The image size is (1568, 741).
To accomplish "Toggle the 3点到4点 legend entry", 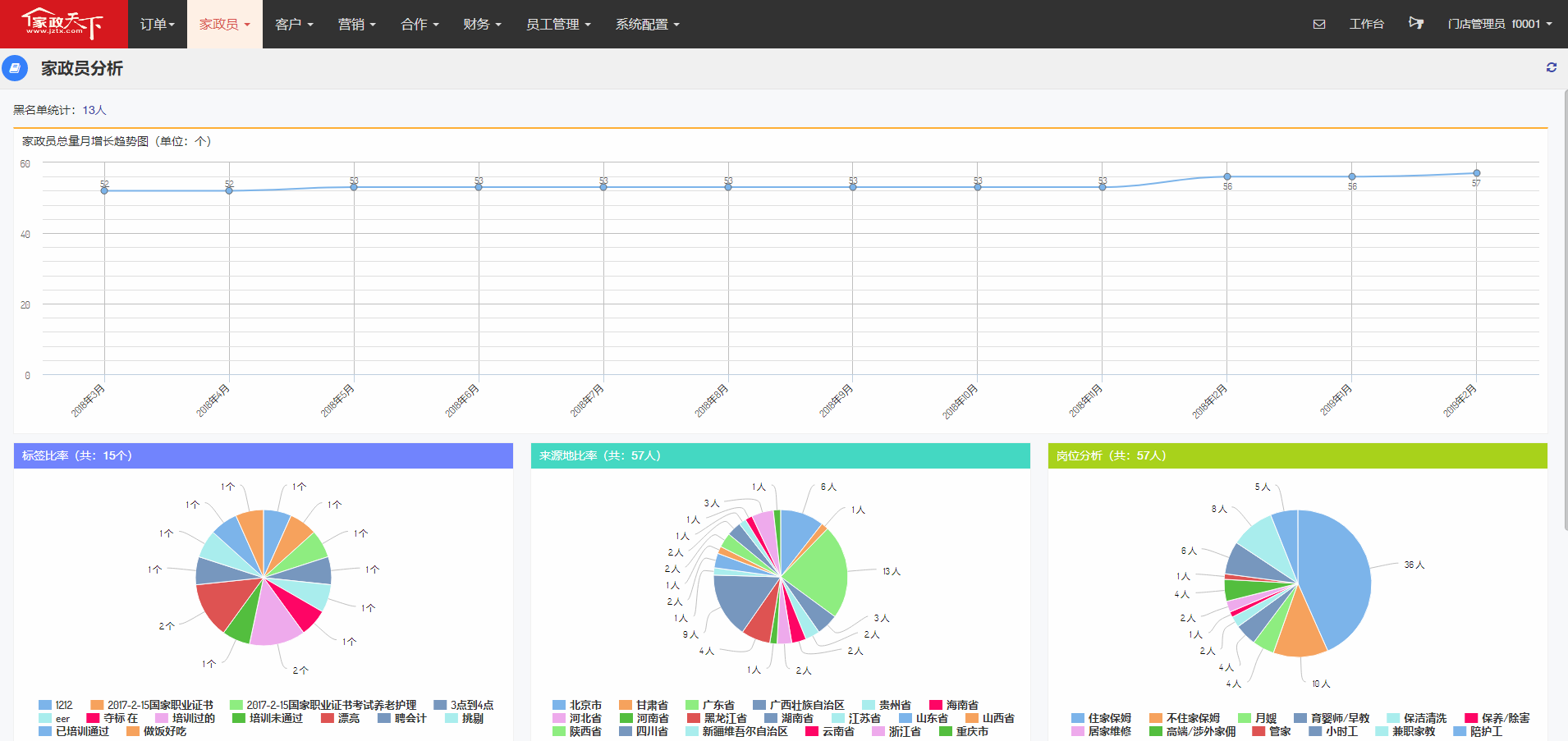I will [464, 705].
